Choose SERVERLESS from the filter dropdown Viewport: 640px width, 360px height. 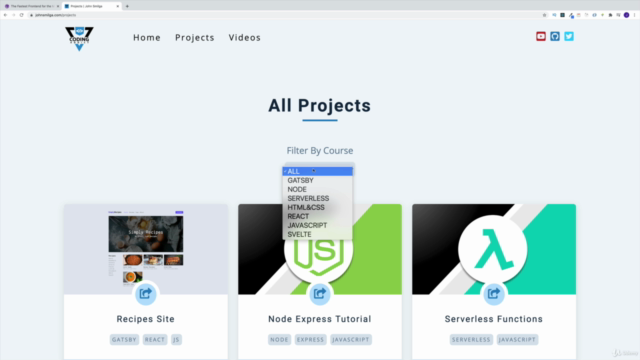(x=318, y=198)
